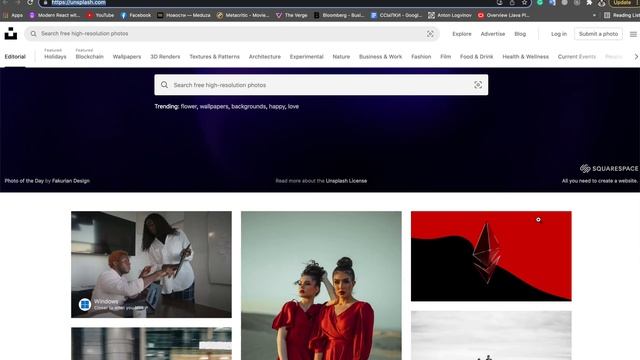Reload the page with the refresh icon
Screen dimensions: 640x360
pyautogui.click(x=30, y=2)
